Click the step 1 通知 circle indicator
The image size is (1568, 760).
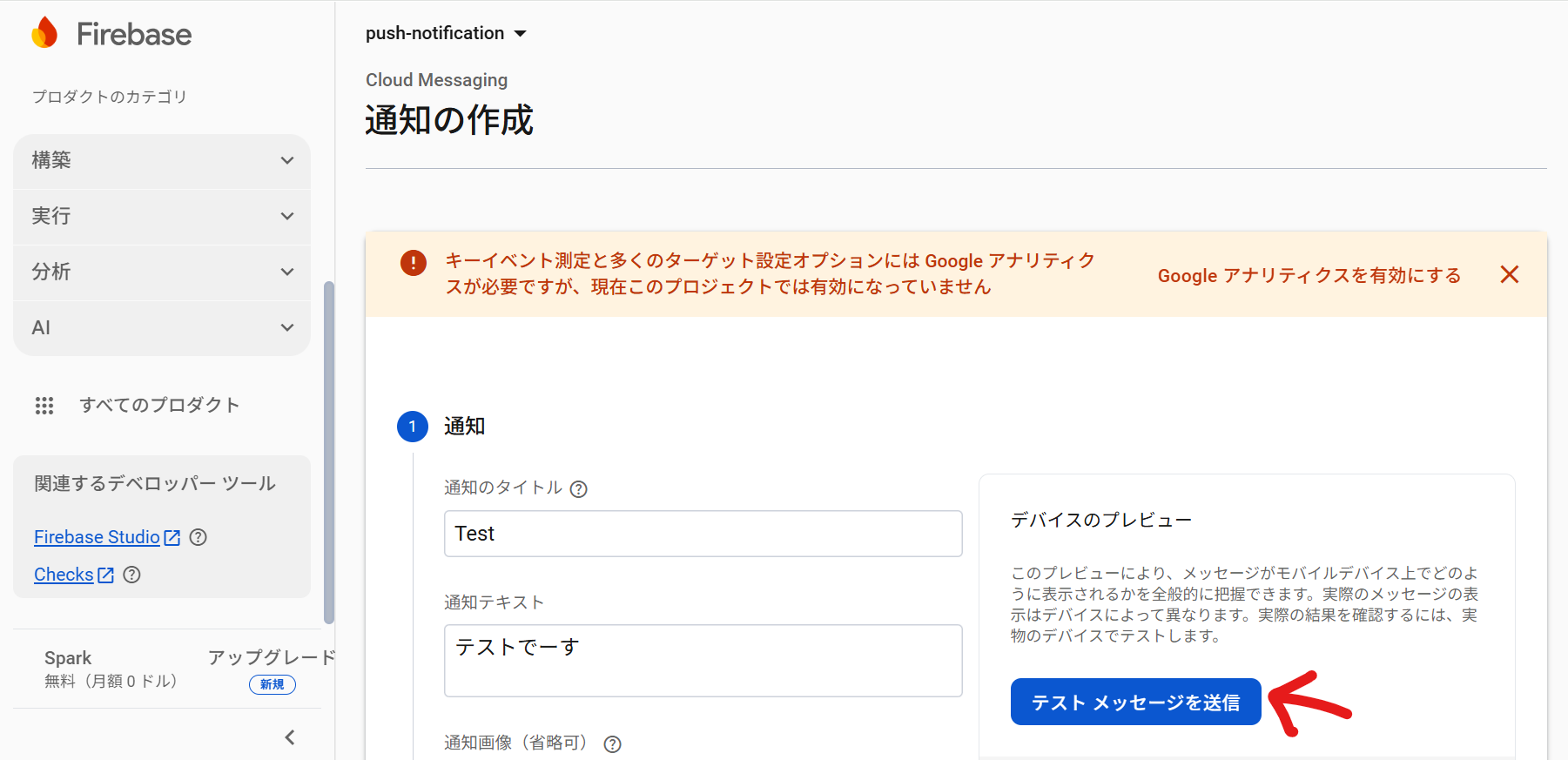(x=413, y=427)
